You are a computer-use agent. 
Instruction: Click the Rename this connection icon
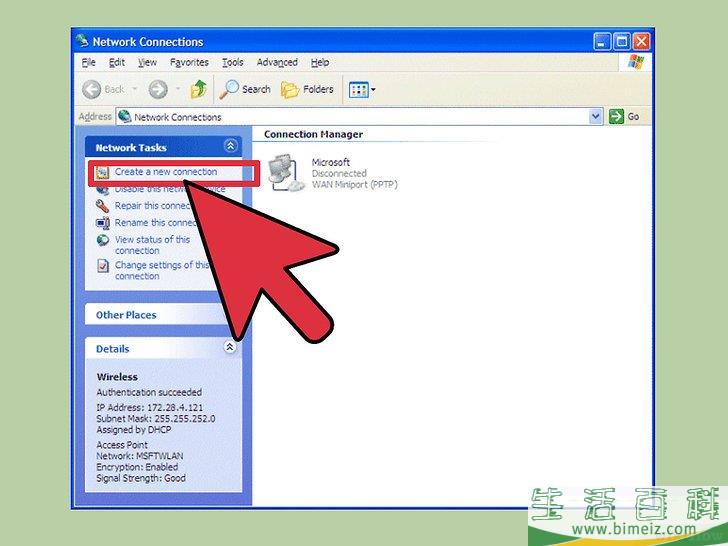coord(102,223)
